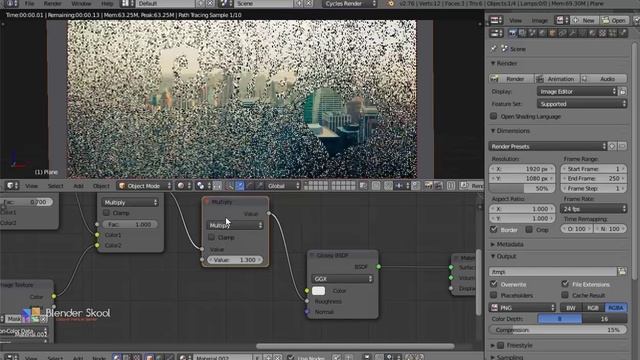
Task: Open the Render Presets dropdown
Action: [x=548, y=146]
